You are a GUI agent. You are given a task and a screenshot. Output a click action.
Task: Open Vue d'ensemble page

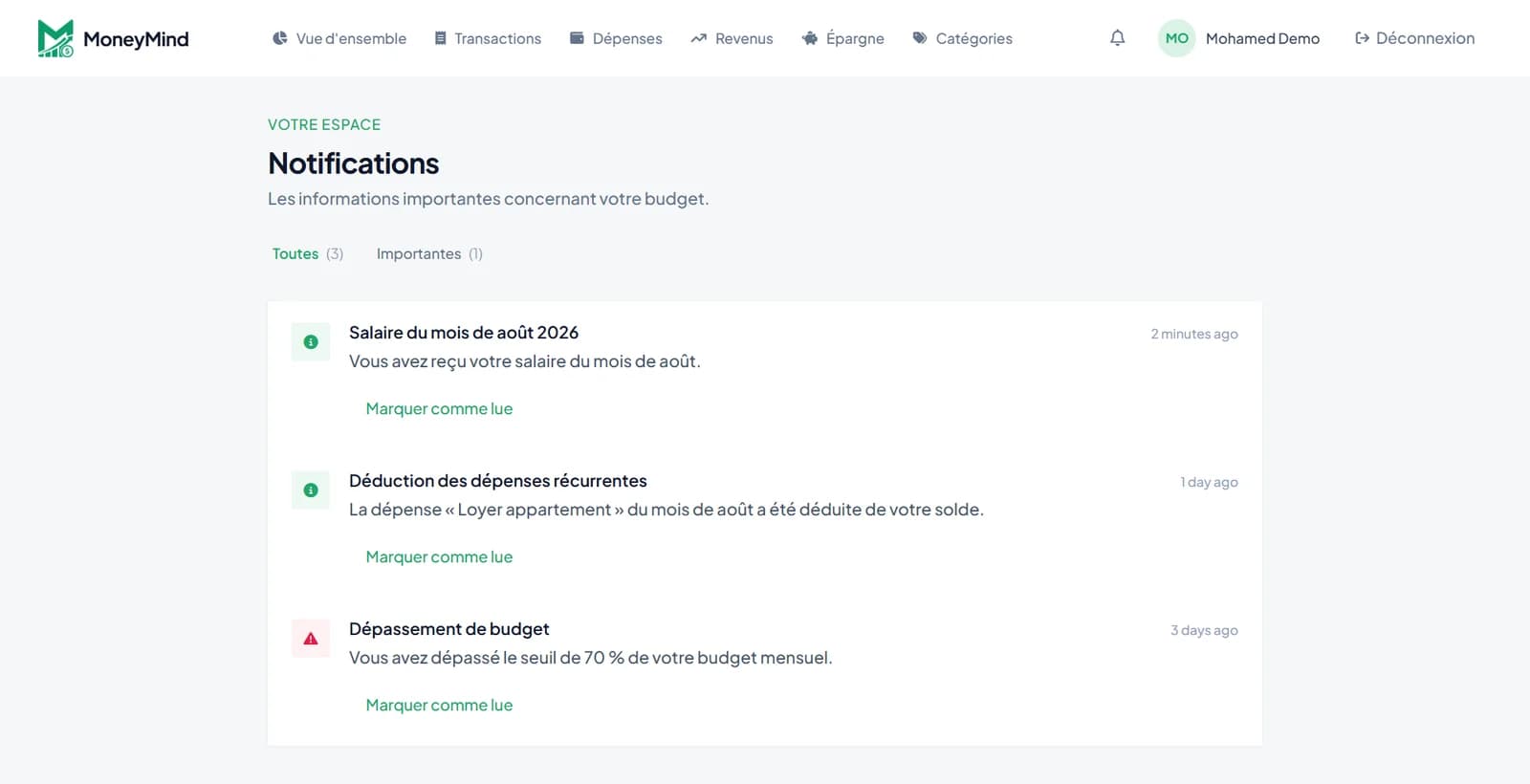point(339,38)
